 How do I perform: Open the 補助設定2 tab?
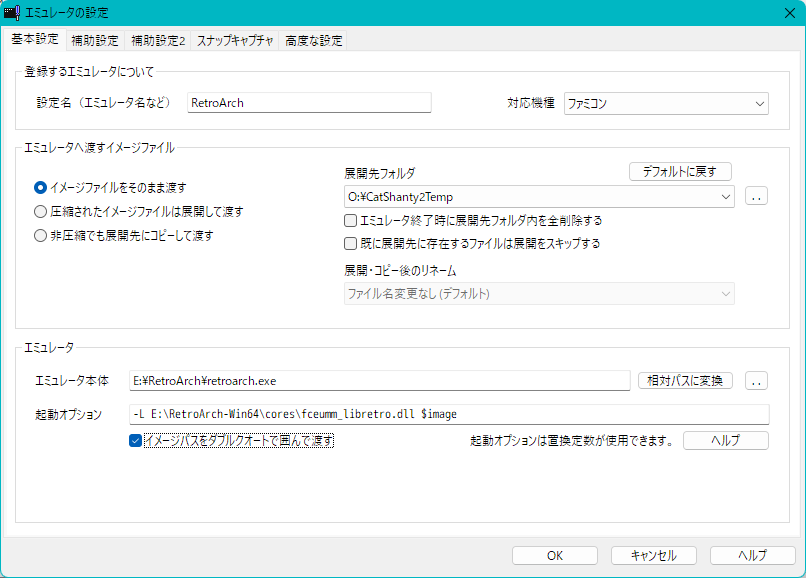[158, 41]
